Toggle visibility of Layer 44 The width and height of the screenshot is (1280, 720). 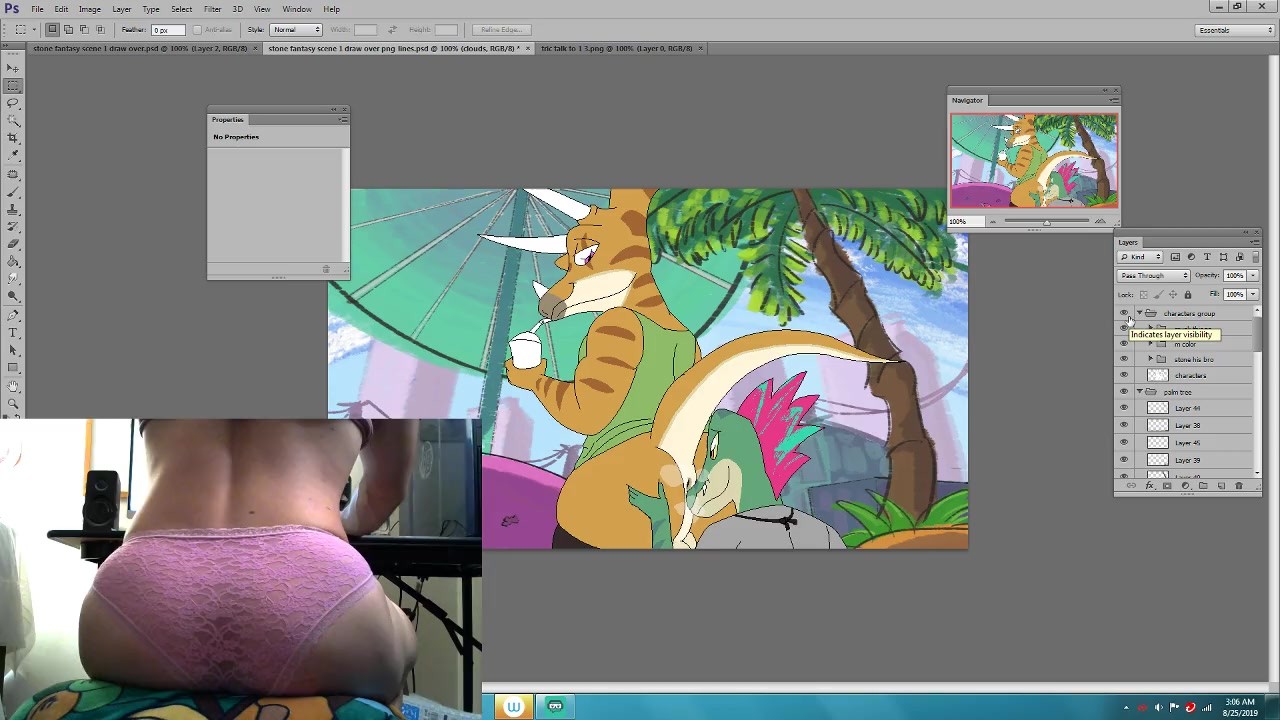click(1124, 408)
